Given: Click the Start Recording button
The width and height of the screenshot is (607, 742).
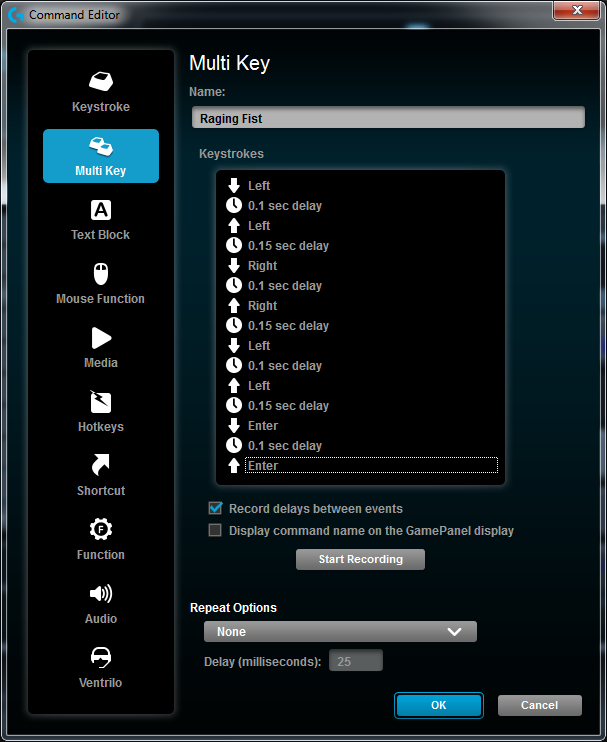Looking at the screenshot, I should pos(361,559).
